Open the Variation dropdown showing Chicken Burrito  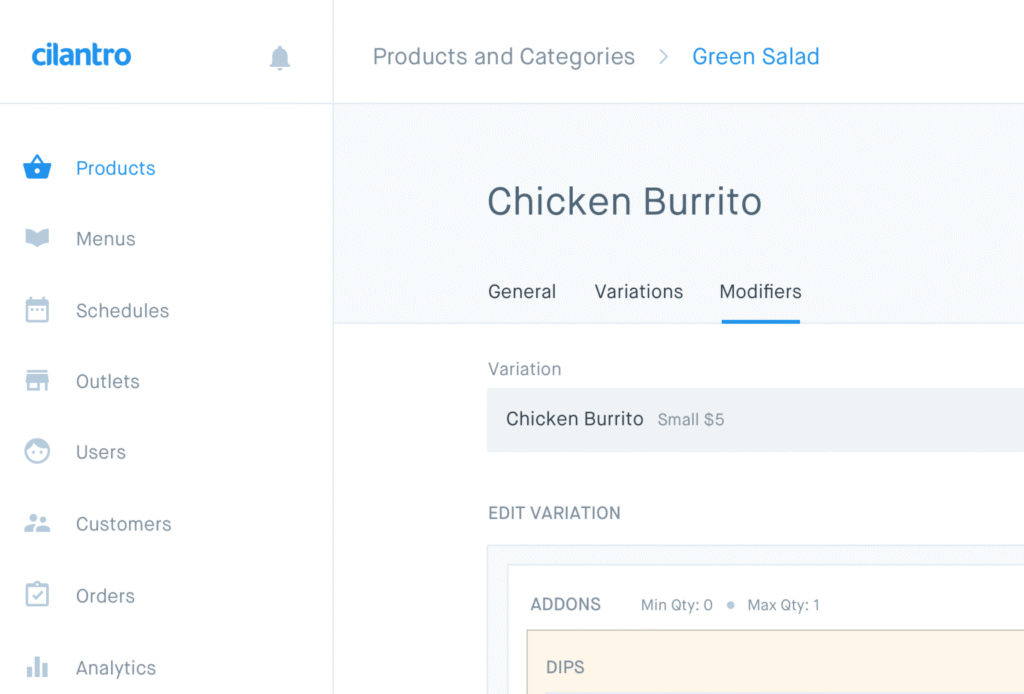(755, 420)
